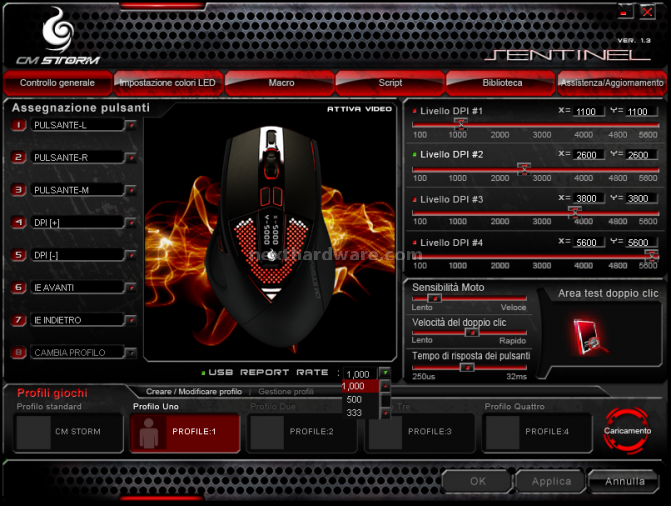
Task: Select PROFILE:1 slot
Action: (185, 432)
